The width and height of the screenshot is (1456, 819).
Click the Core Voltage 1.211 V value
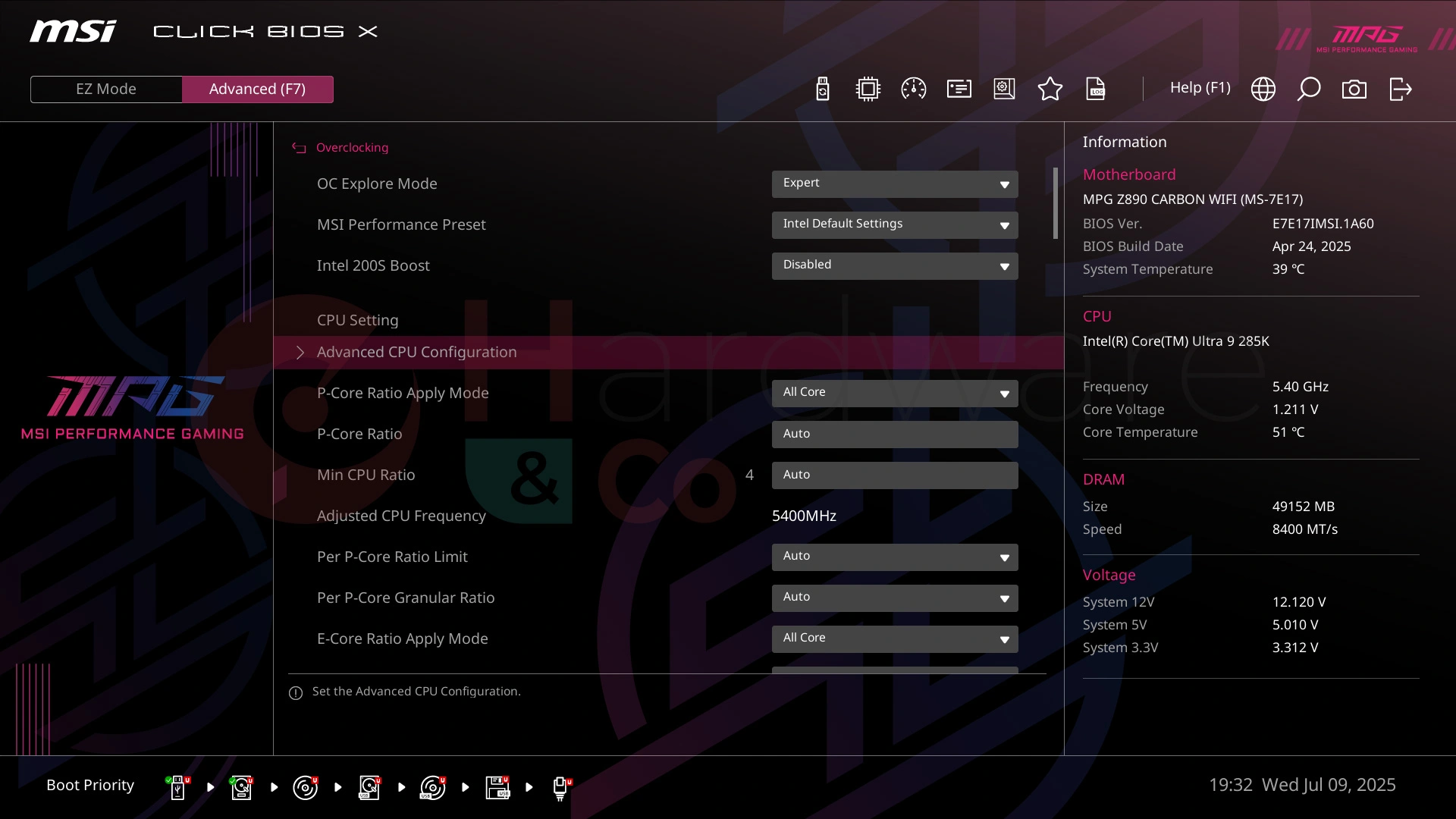(1294, 409)
